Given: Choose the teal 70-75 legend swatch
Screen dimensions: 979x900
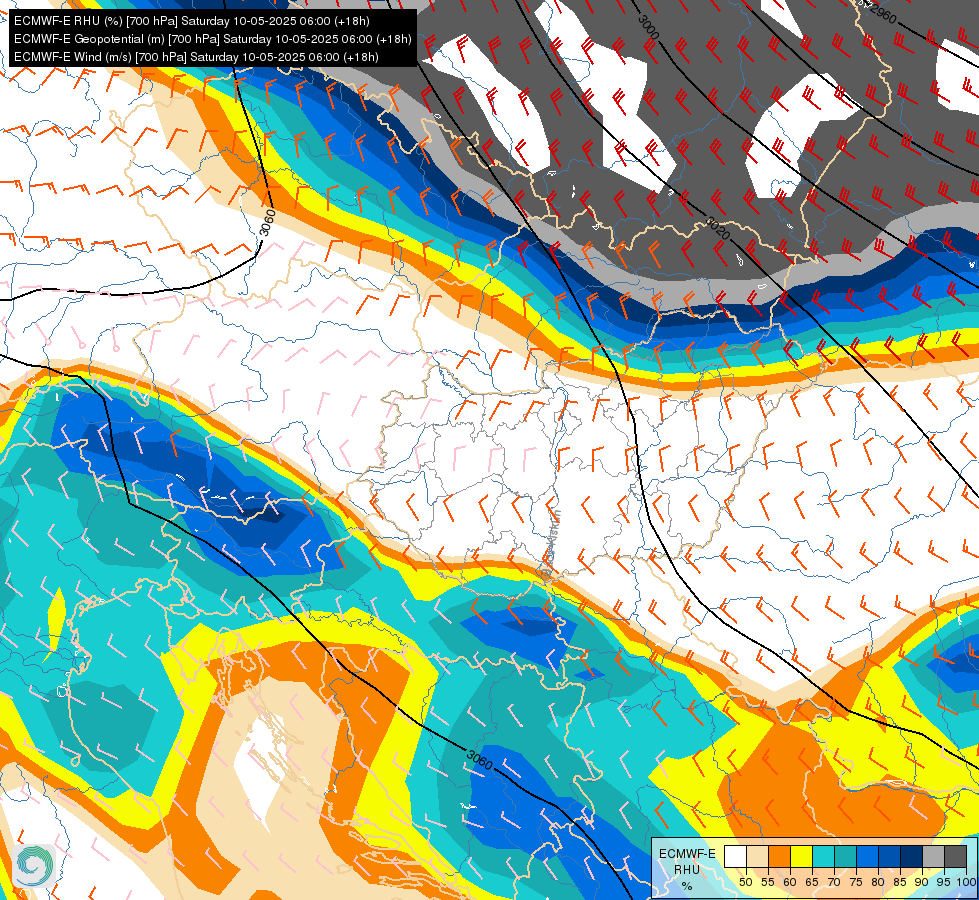Looking at the screenshot, I should pyautogui.click(x=845, y=856).
